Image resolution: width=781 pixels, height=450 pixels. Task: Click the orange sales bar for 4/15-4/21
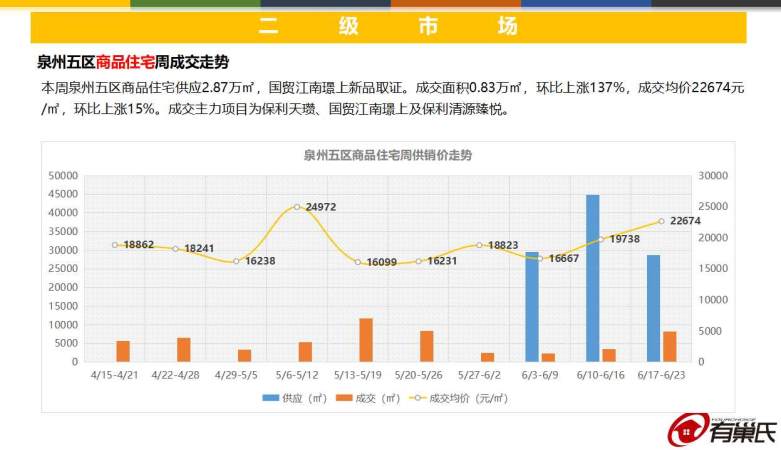(x=123, y=351)
